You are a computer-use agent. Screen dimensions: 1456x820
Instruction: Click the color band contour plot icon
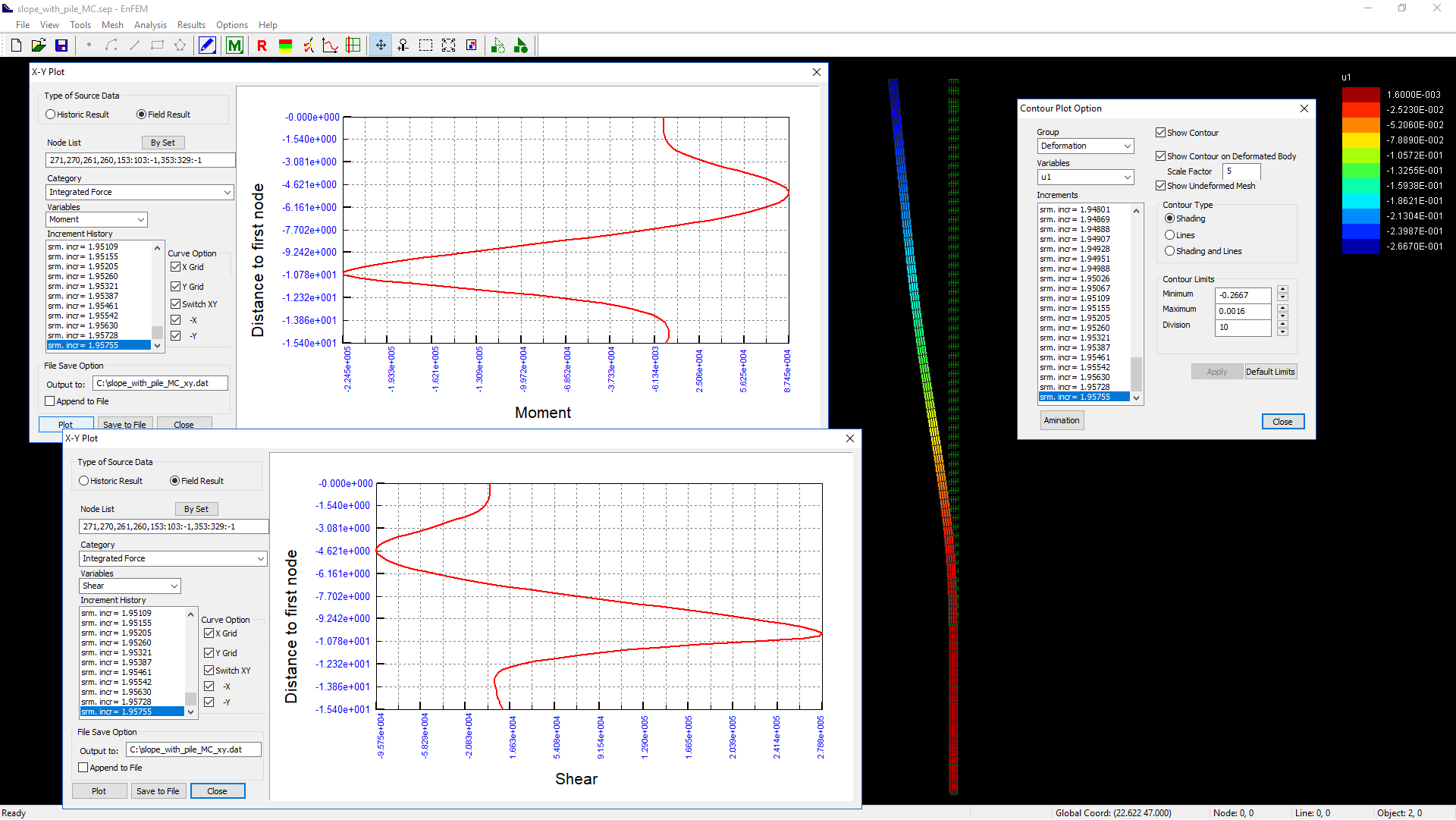coord(285,46)
